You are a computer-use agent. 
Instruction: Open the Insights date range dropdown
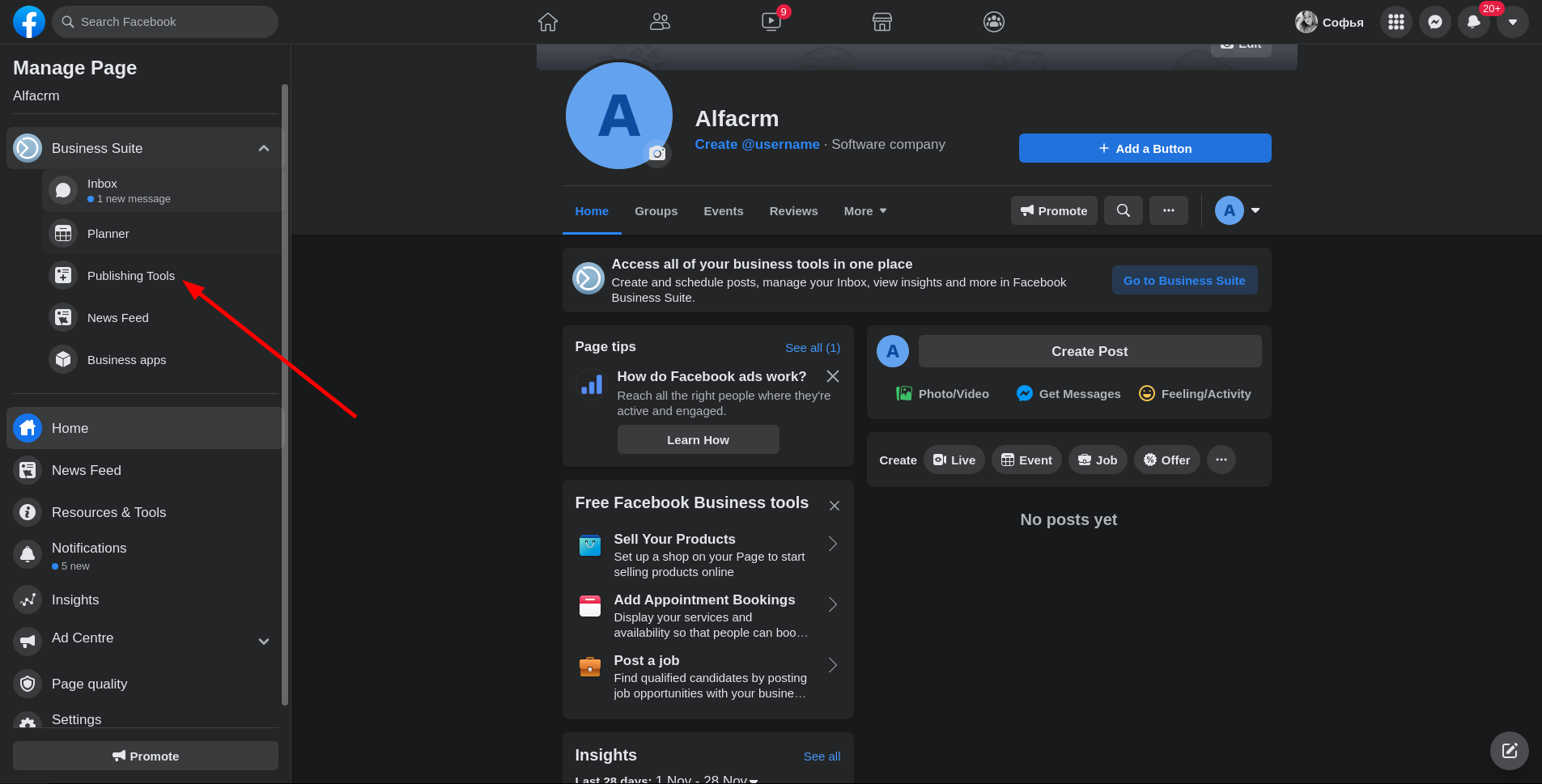click(707, 779)
